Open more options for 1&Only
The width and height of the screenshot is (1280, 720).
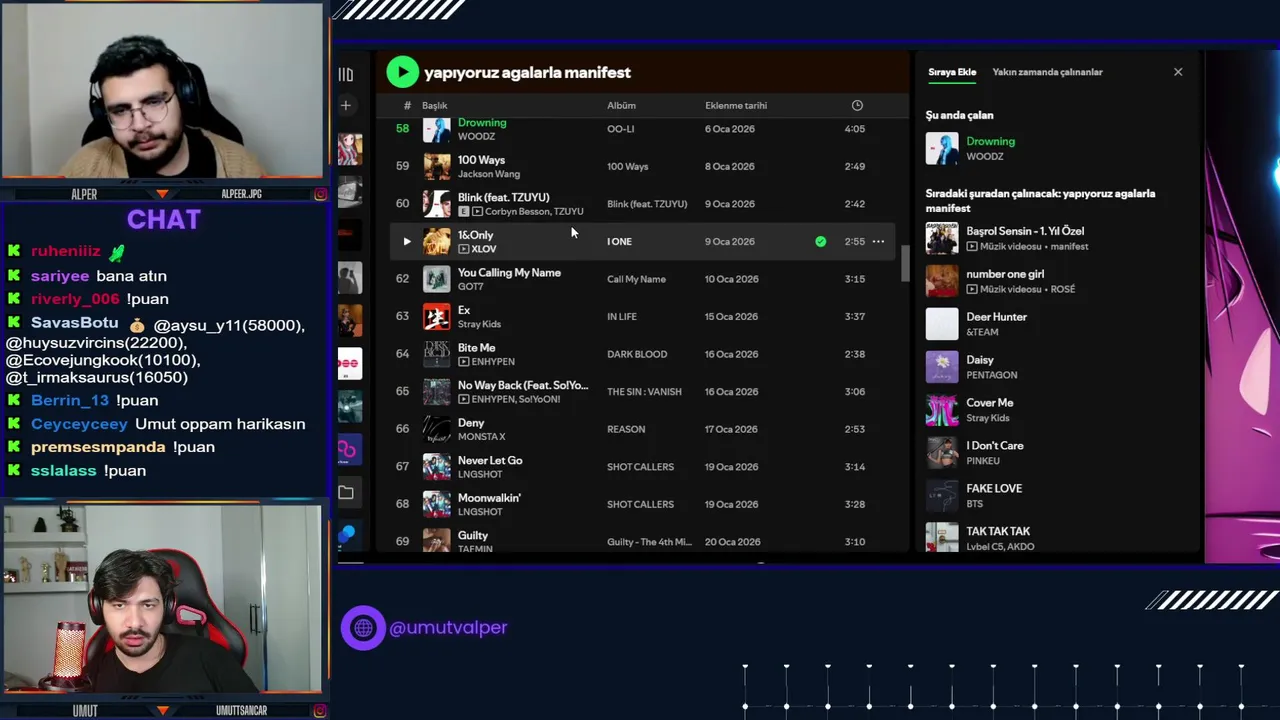point(878,241)
